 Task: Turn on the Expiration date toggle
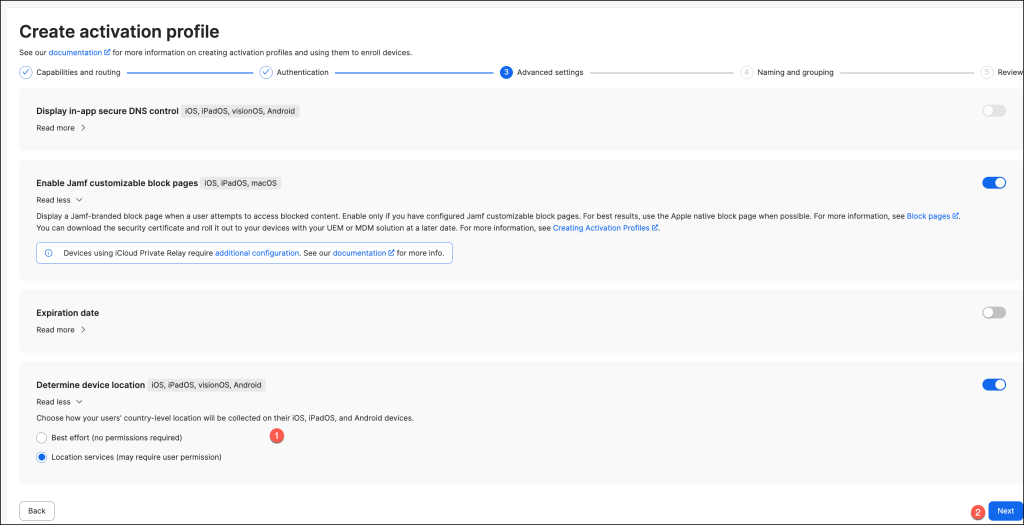tap(993, 313)
